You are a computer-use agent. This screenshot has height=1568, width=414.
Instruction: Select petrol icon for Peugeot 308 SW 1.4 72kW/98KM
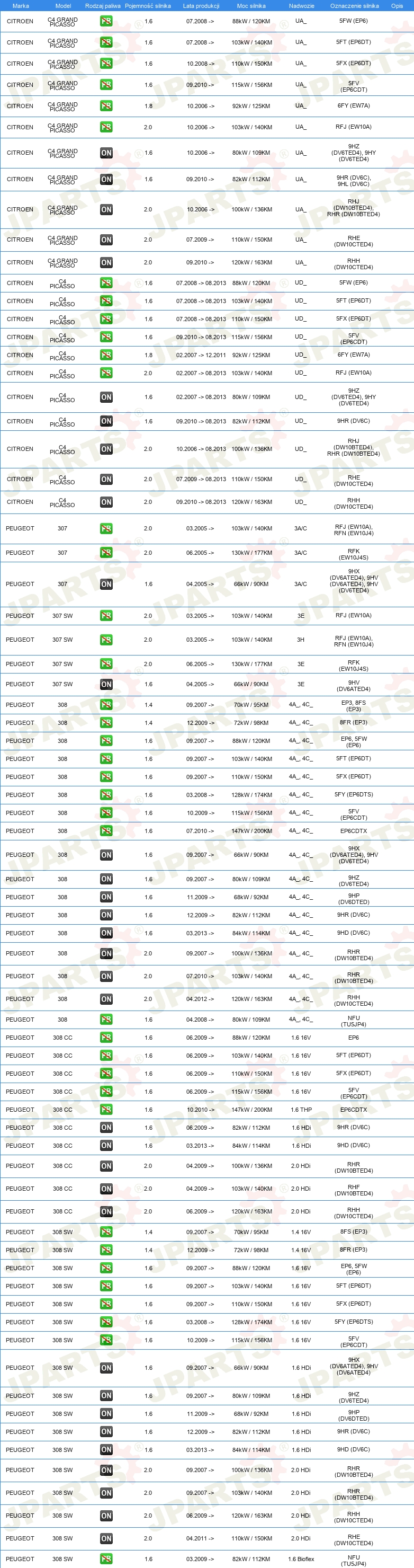point(106,1250)
